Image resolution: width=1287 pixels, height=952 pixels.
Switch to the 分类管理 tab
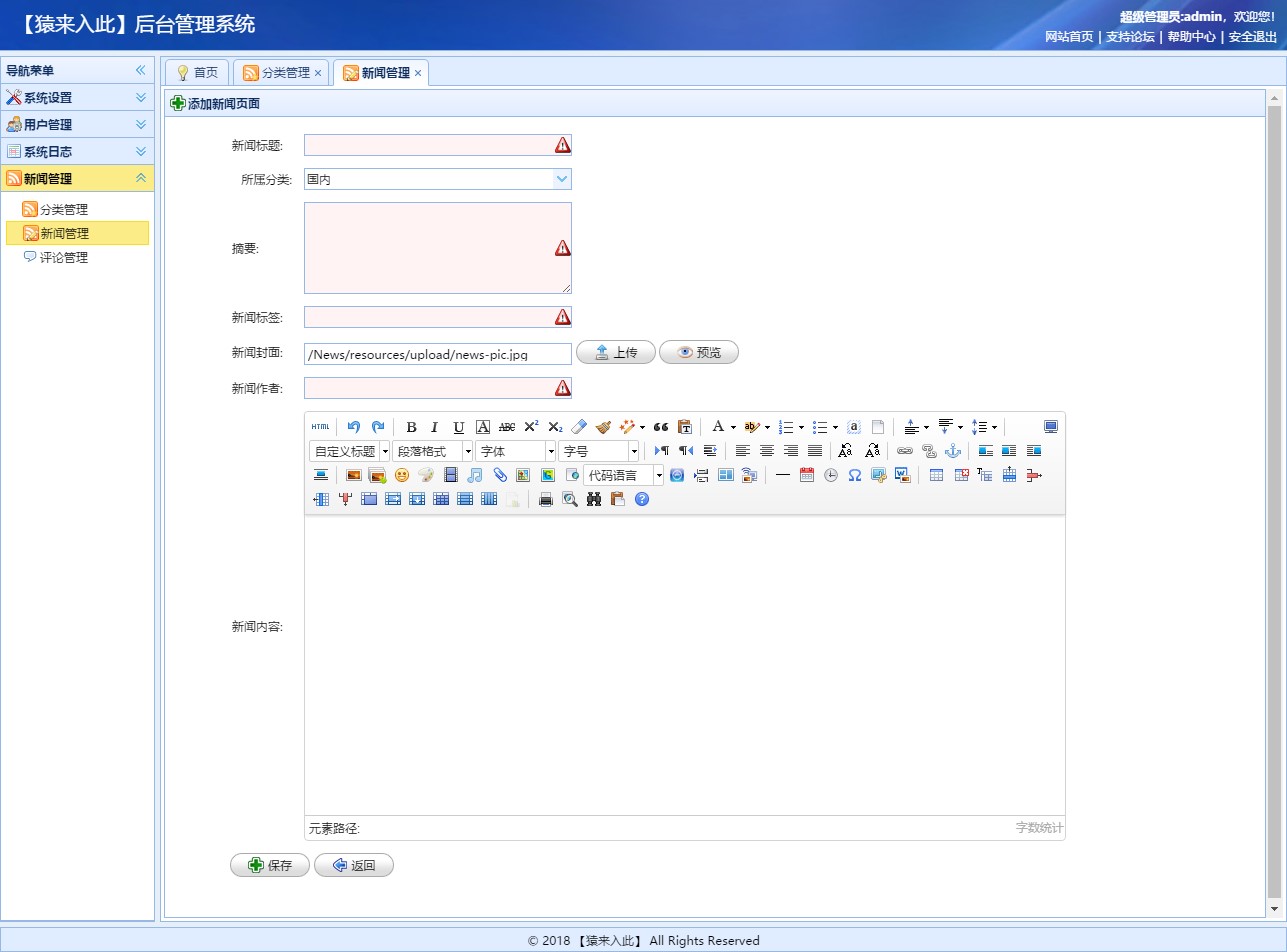click(x=280, y=72)
